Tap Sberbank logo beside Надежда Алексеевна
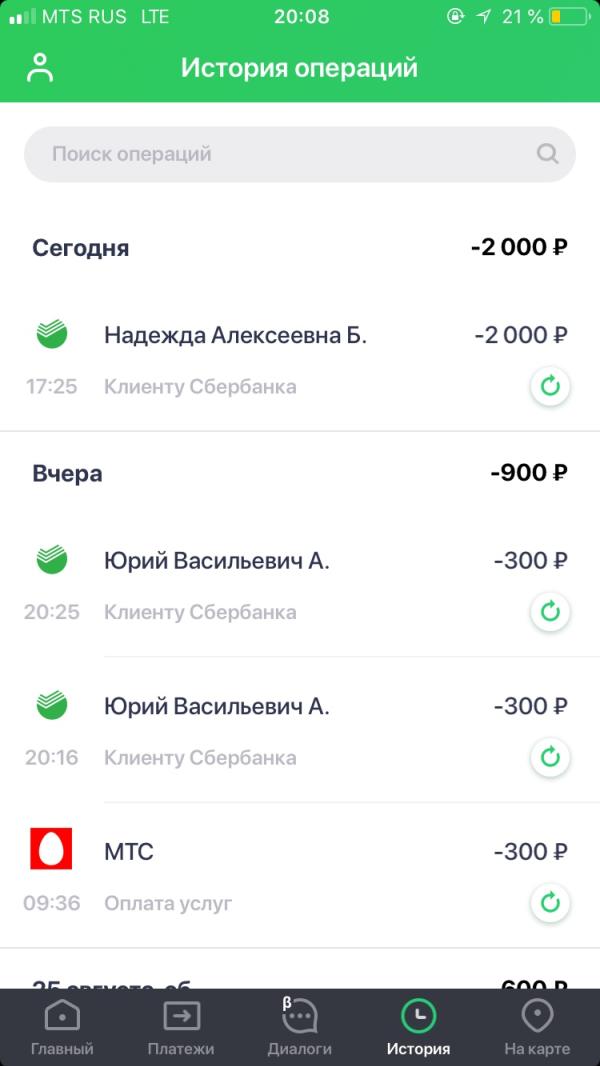Image resolution: width=600 pixels, height=1066 pixels. coord(52,334)
